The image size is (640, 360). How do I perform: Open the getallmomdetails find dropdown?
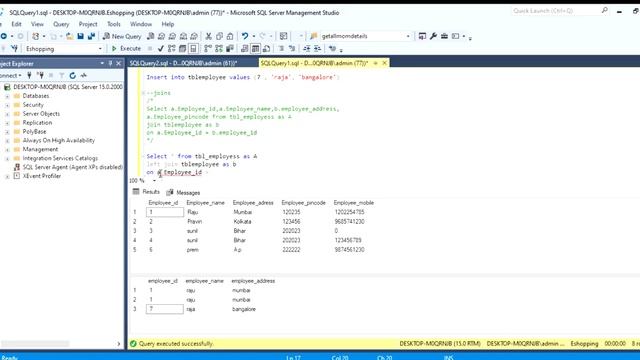point(408,36)
